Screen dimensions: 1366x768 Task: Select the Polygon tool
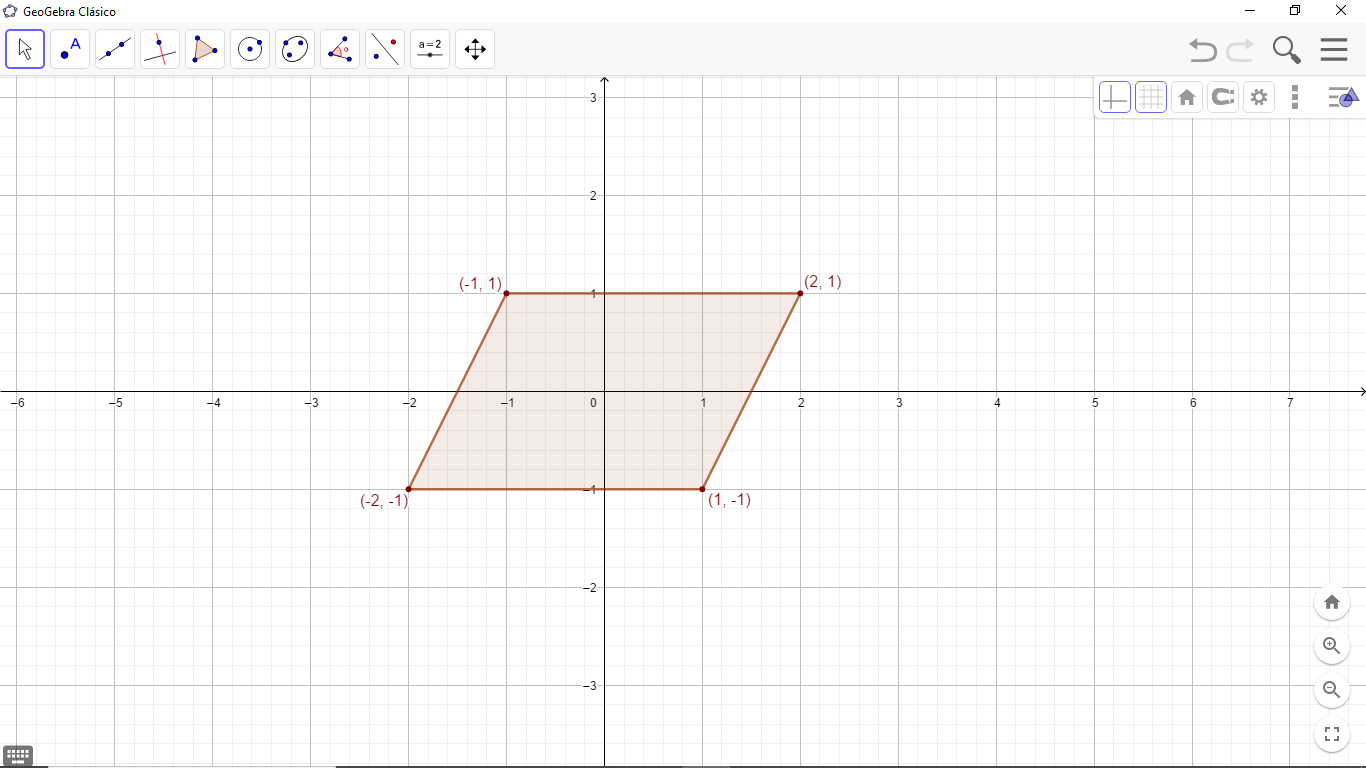click(x=205, y=49)
